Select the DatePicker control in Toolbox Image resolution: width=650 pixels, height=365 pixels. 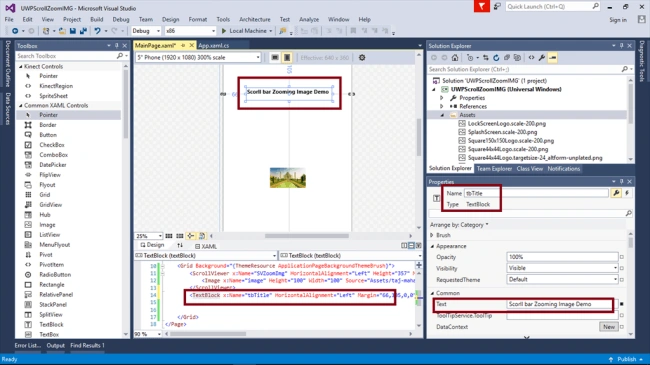(53, 165)
